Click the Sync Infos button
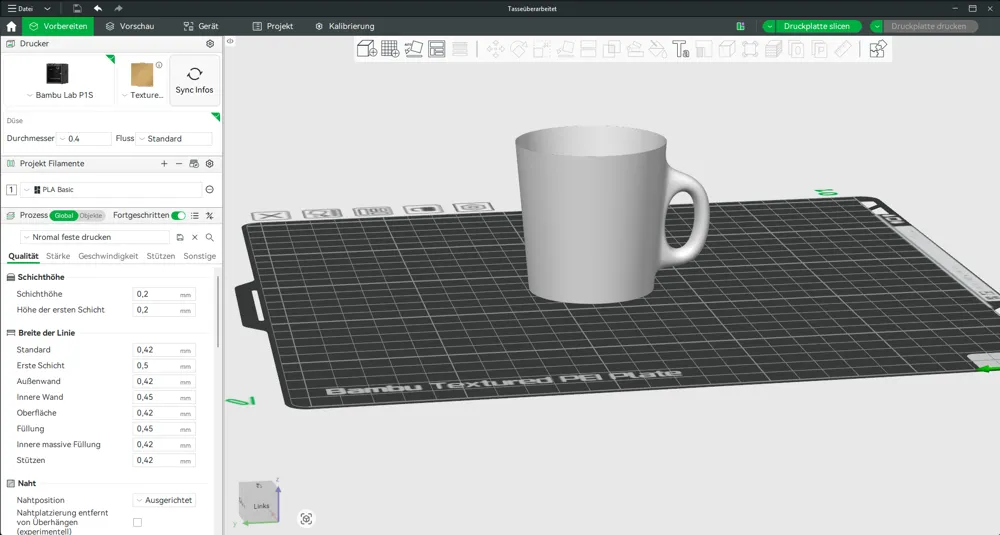Screen dimensions: 1000x535 coord(195,80)
